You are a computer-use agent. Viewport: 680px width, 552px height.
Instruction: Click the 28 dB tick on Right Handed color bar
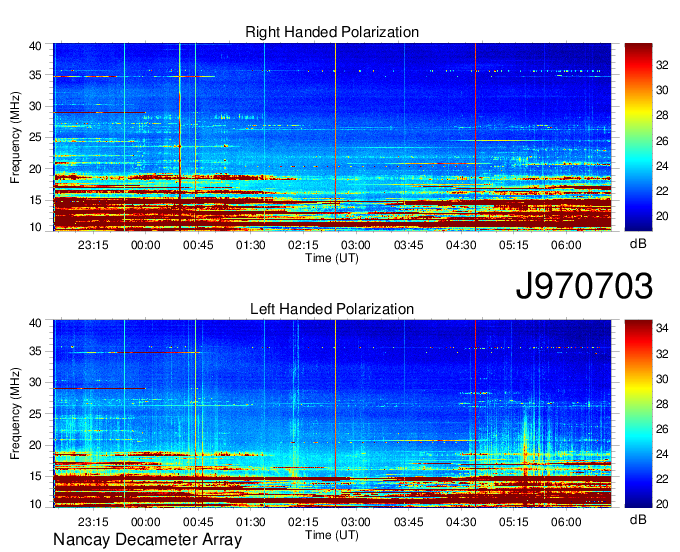[x=662, y=115]
